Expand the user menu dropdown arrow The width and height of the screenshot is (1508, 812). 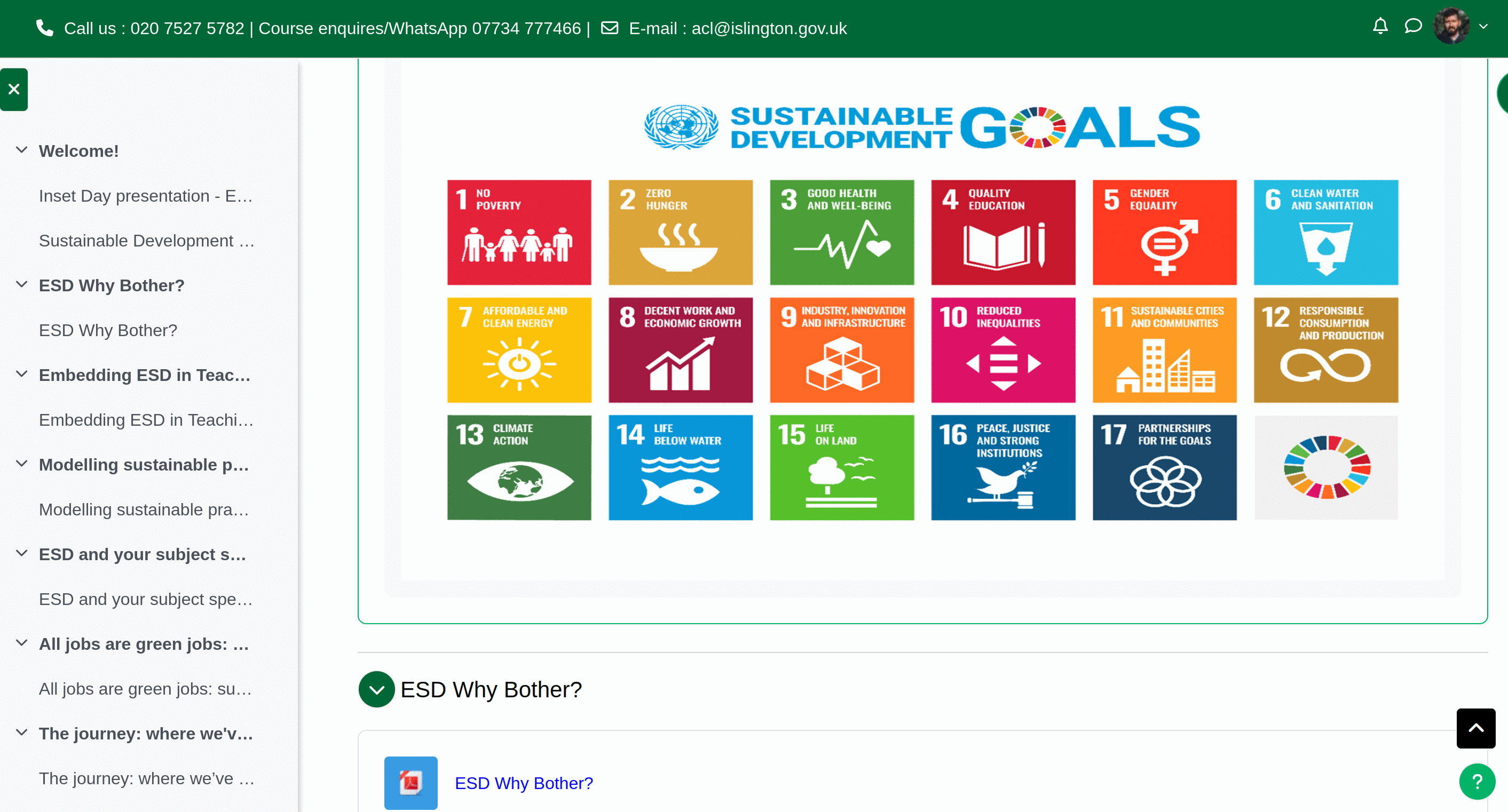tap(1483, 26)
